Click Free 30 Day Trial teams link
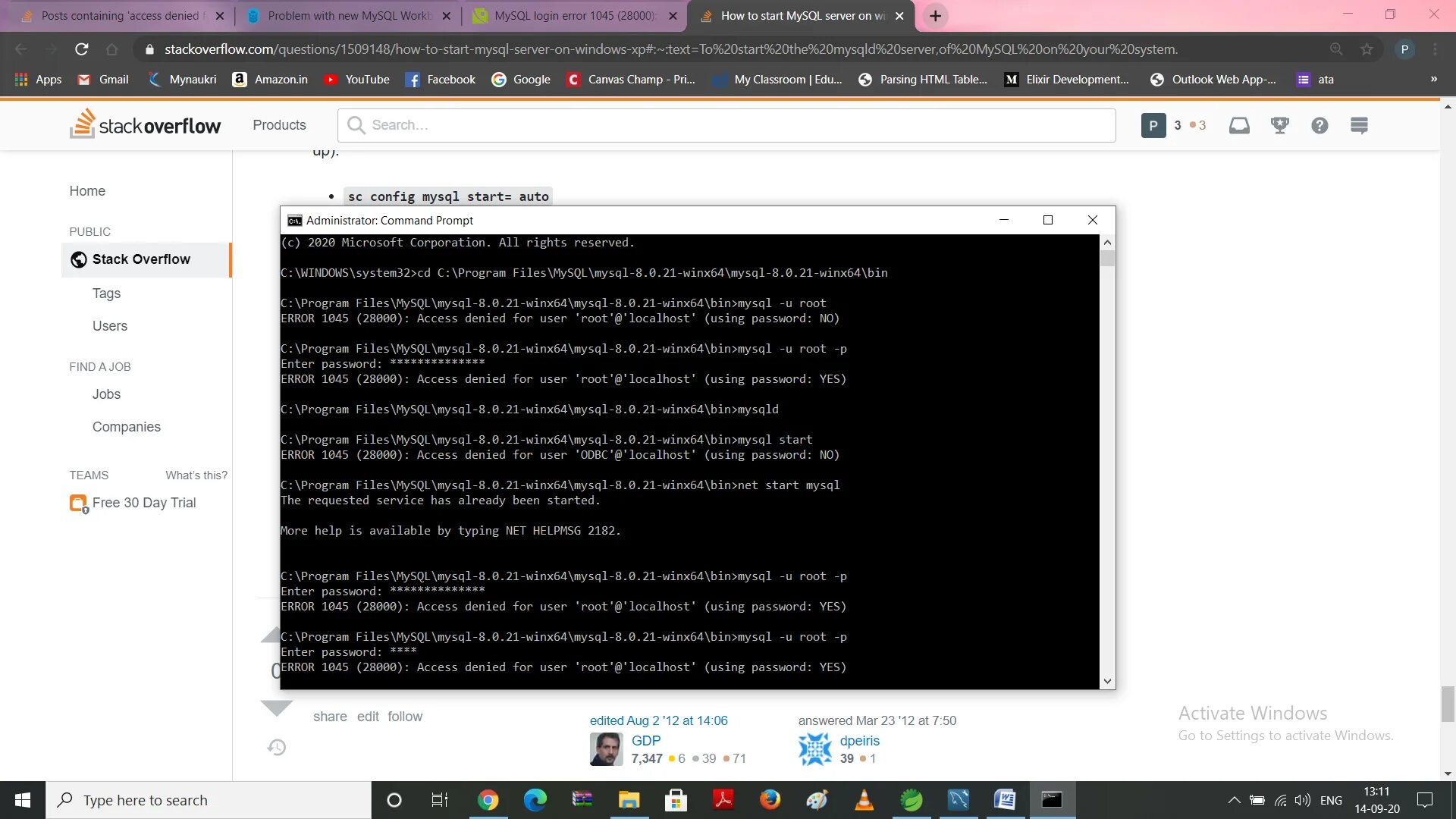 (x=143, y=503)
